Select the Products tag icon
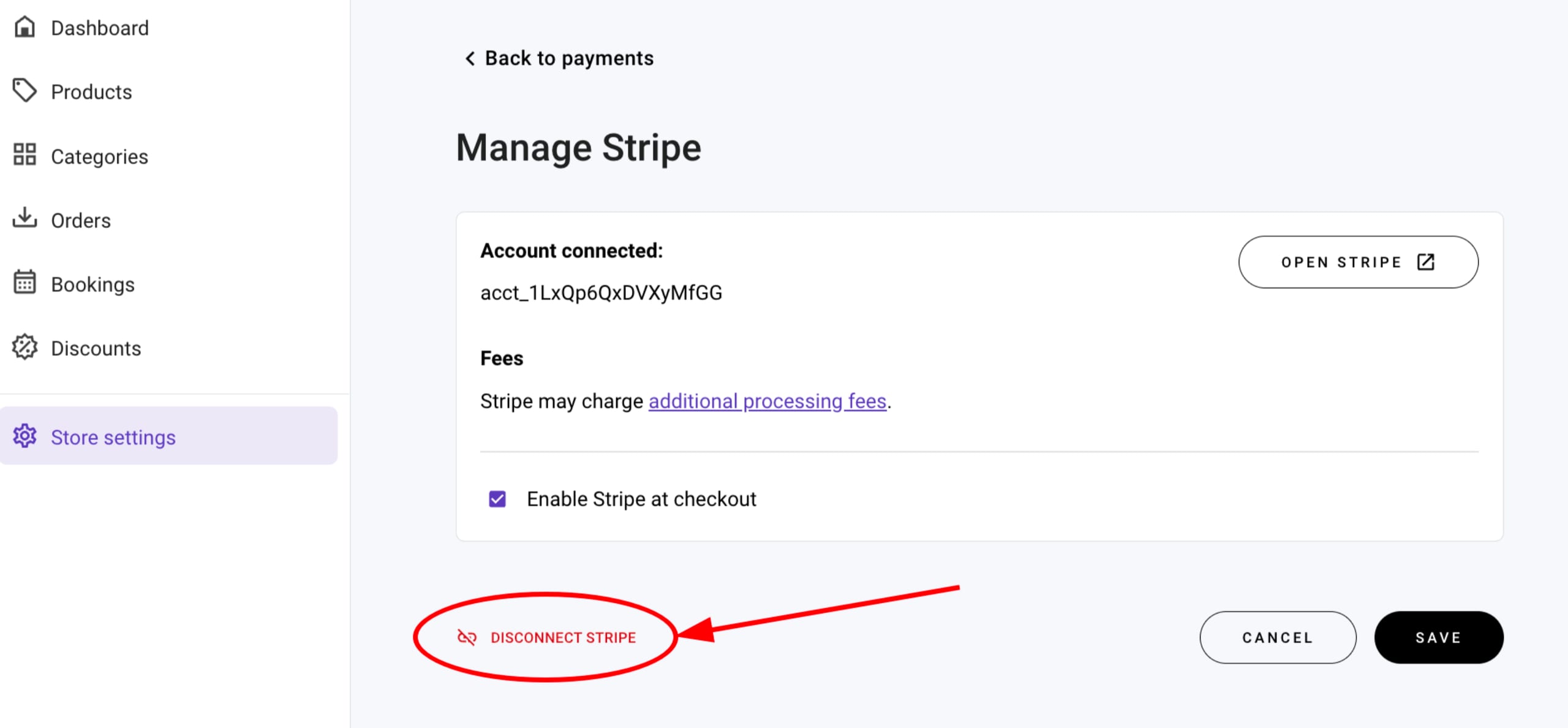This screenshot has height=728, width=1568. 24,91
